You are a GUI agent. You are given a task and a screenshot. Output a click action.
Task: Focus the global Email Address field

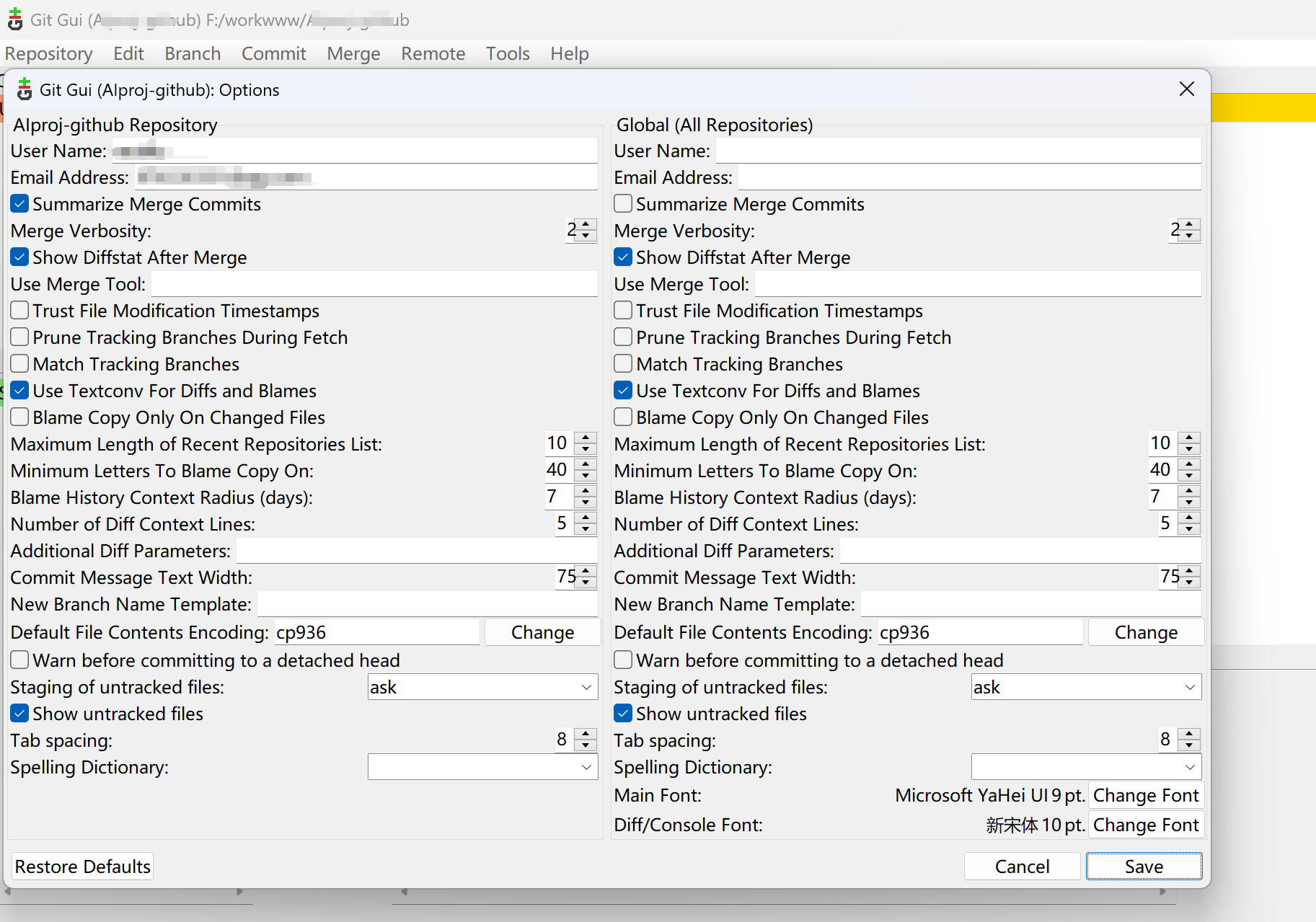pyautogui.click(x=970, y=177)
